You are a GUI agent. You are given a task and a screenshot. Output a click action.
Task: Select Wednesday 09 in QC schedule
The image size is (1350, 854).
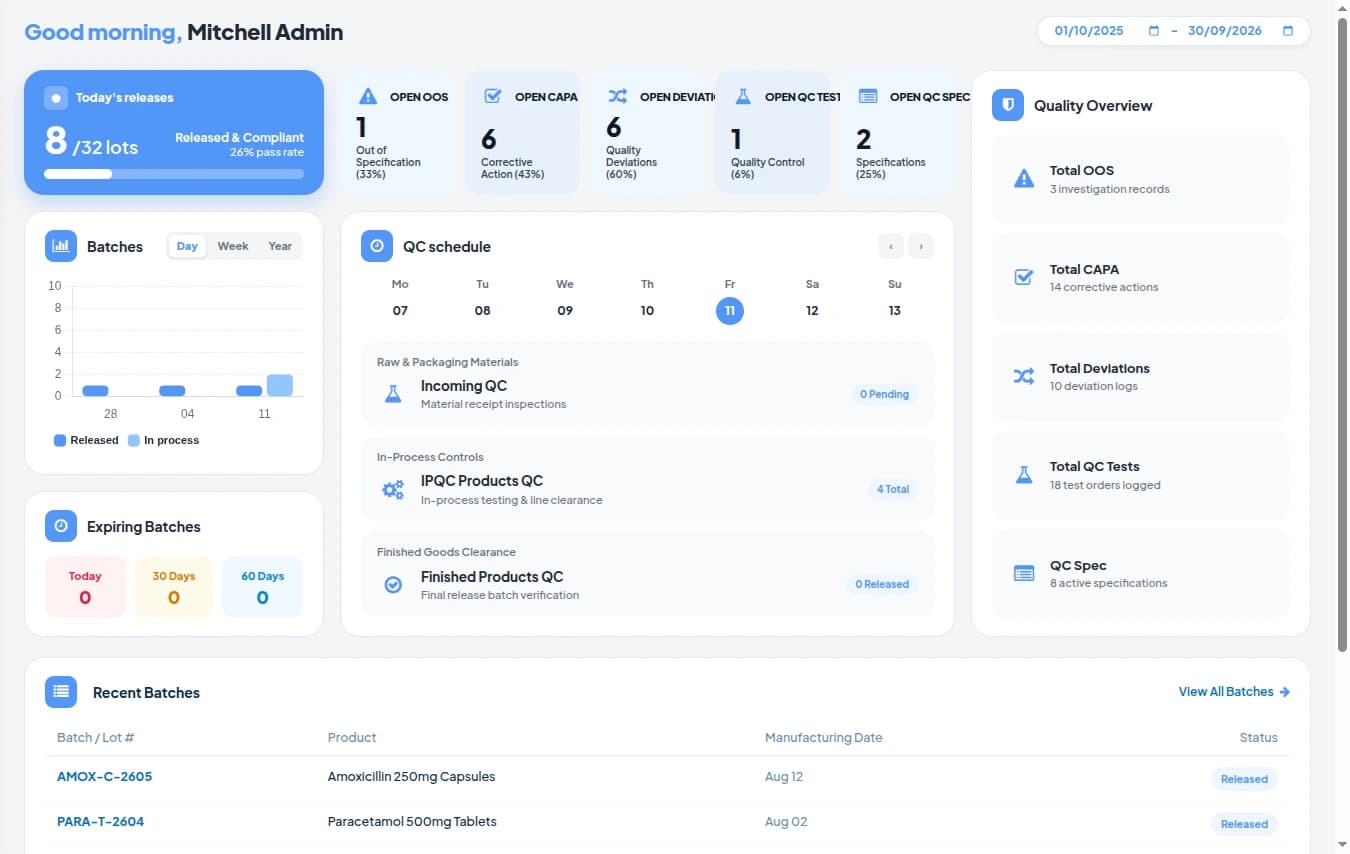tap(565, 310)
